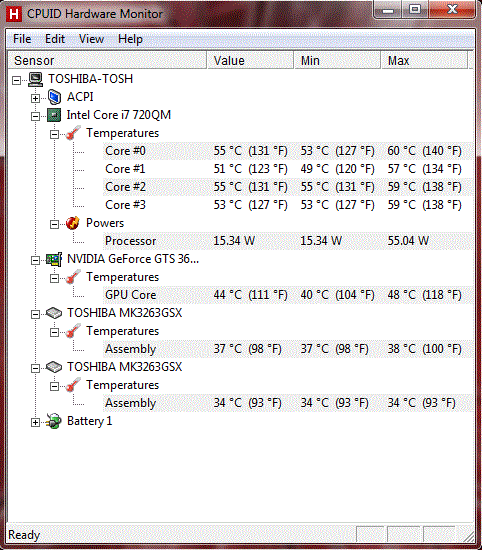Click the Powers flame icon
The image size is (482, 550).
(x=73, y=223)
